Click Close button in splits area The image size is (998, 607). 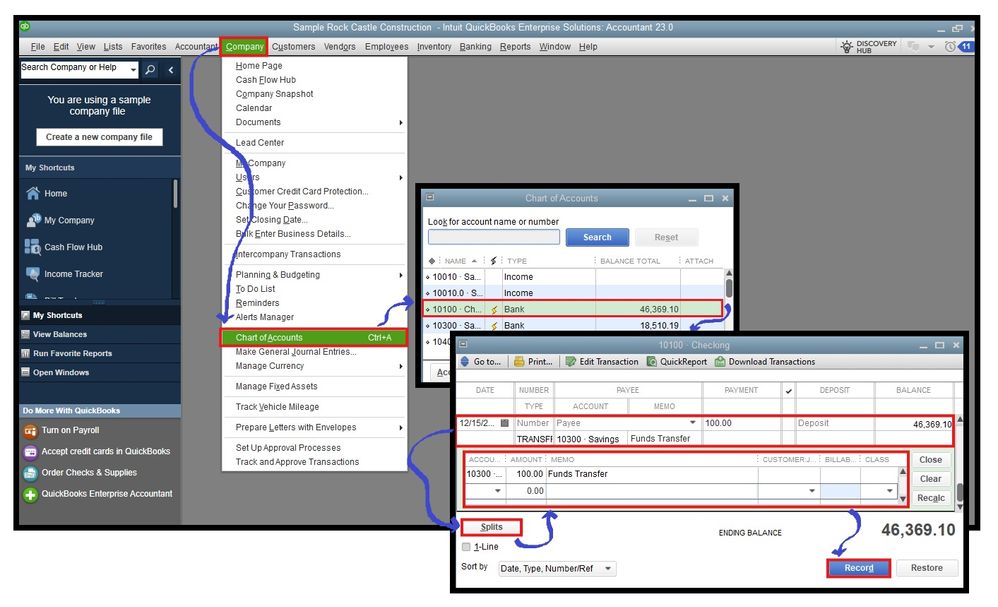[931, 459]
